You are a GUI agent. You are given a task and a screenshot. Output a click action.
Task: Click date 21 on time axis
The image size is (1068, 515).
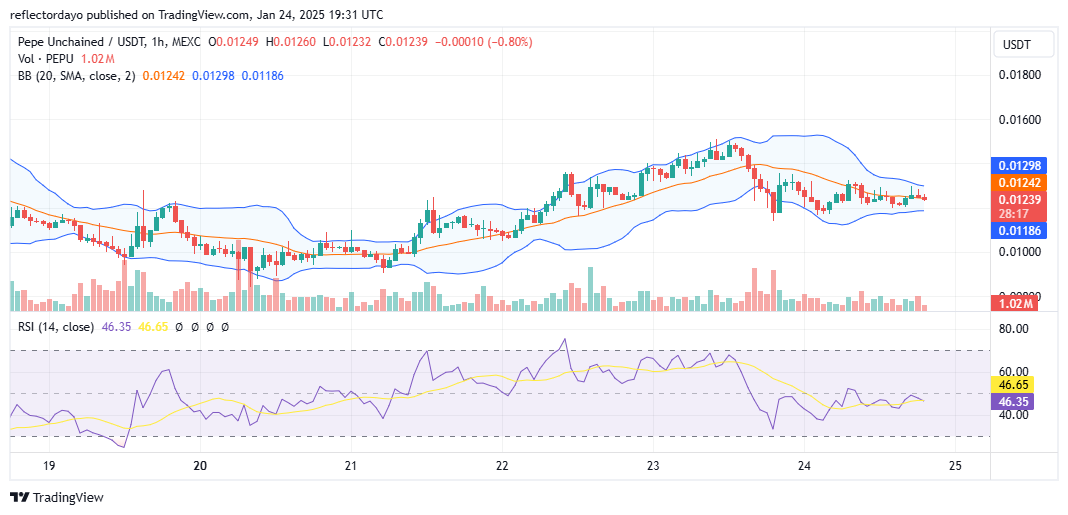[x=350, y=465]
